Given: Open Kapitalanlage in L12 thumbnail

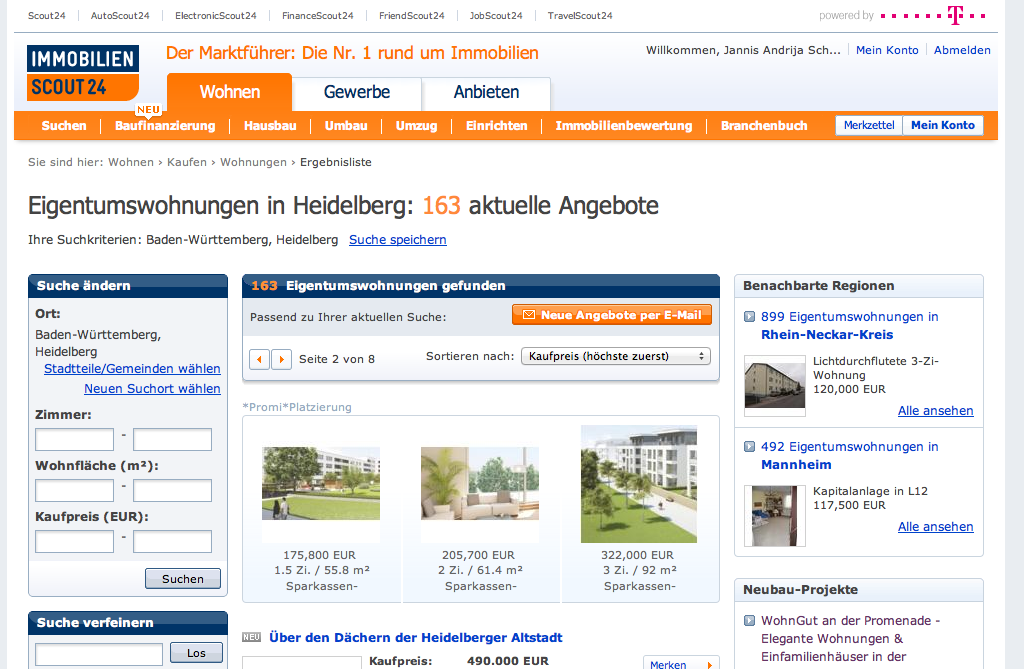Looking at the screenshot, I should 775,515.
